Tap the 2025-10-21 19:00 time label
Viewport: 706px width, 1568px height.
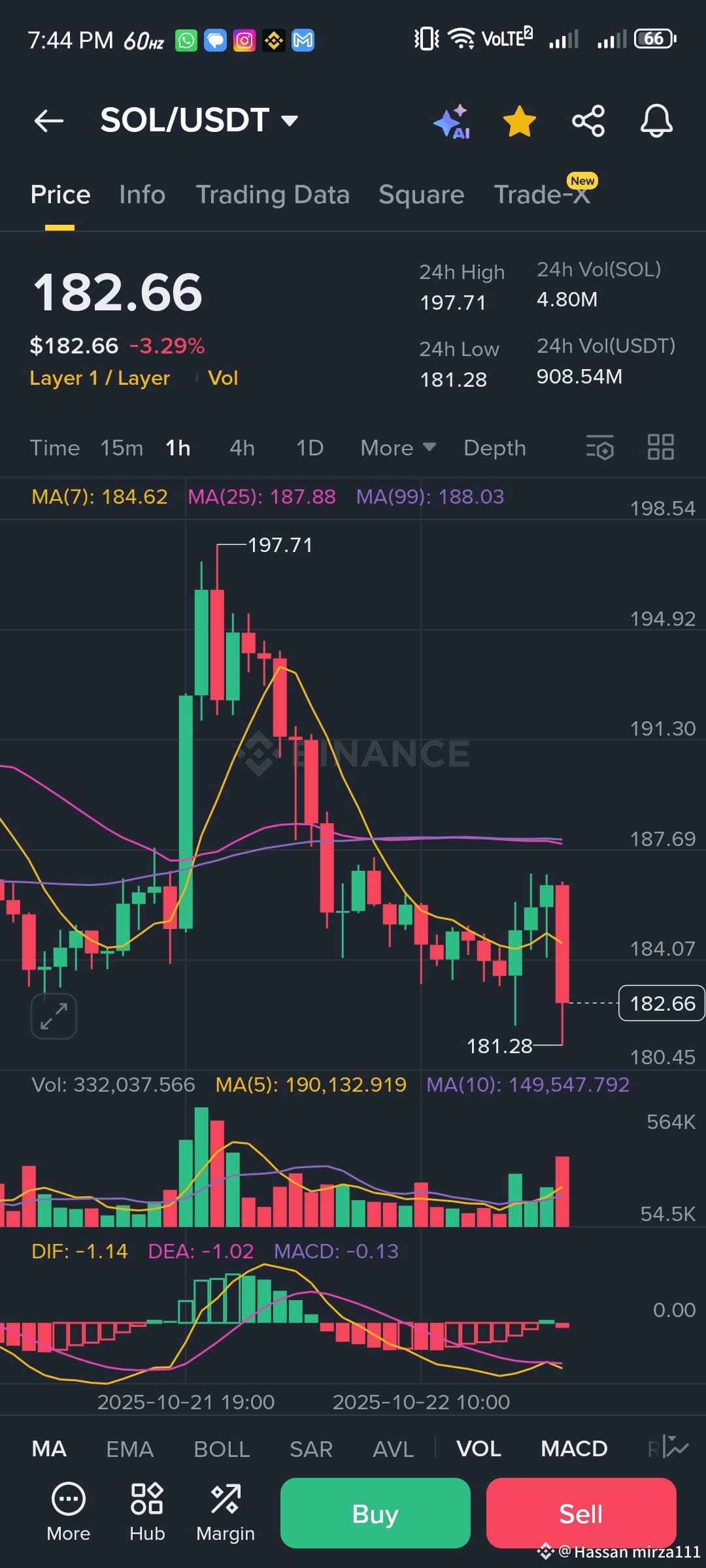pos(186,1402)
